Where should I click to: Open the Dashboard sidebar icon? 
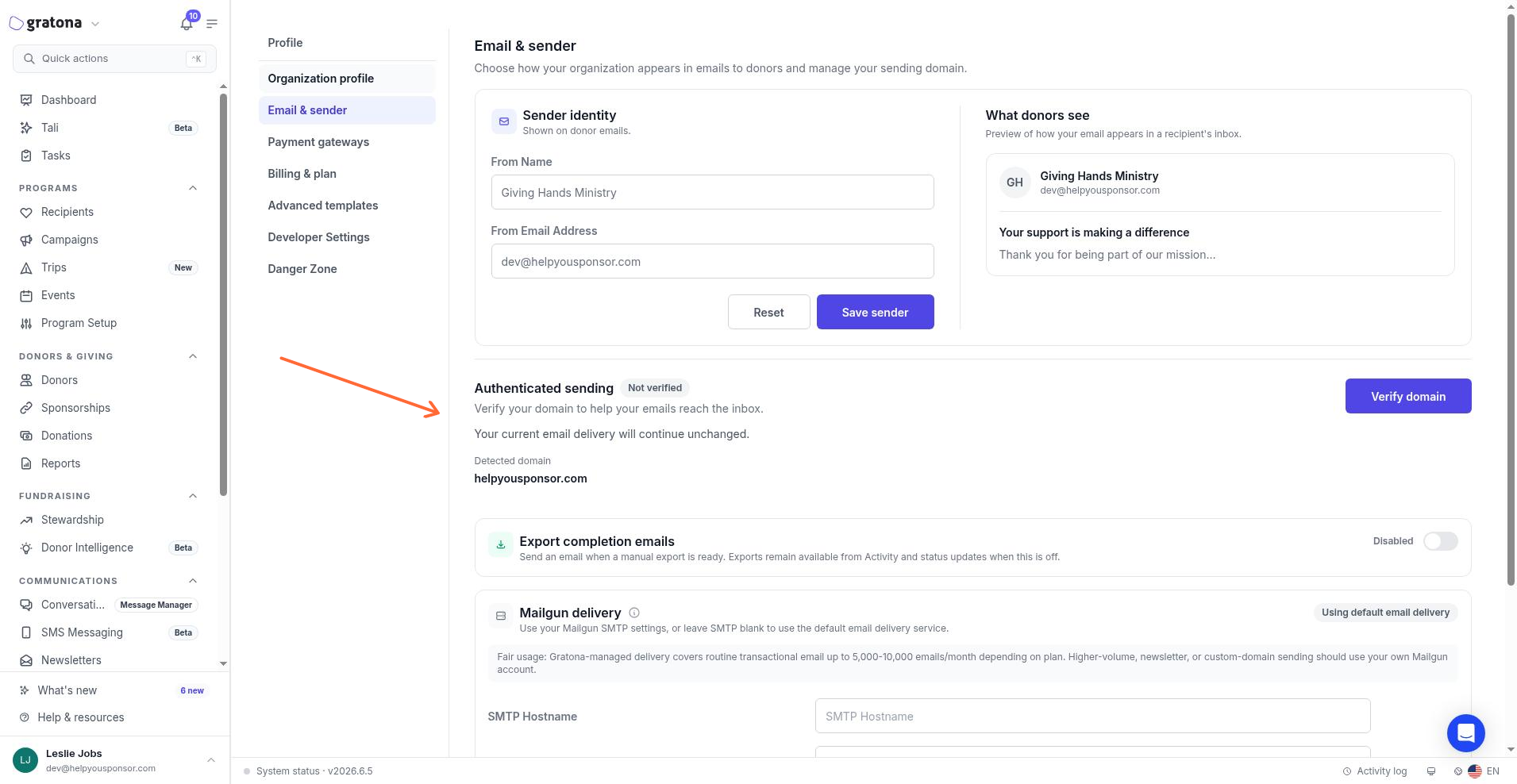(26, 100)
